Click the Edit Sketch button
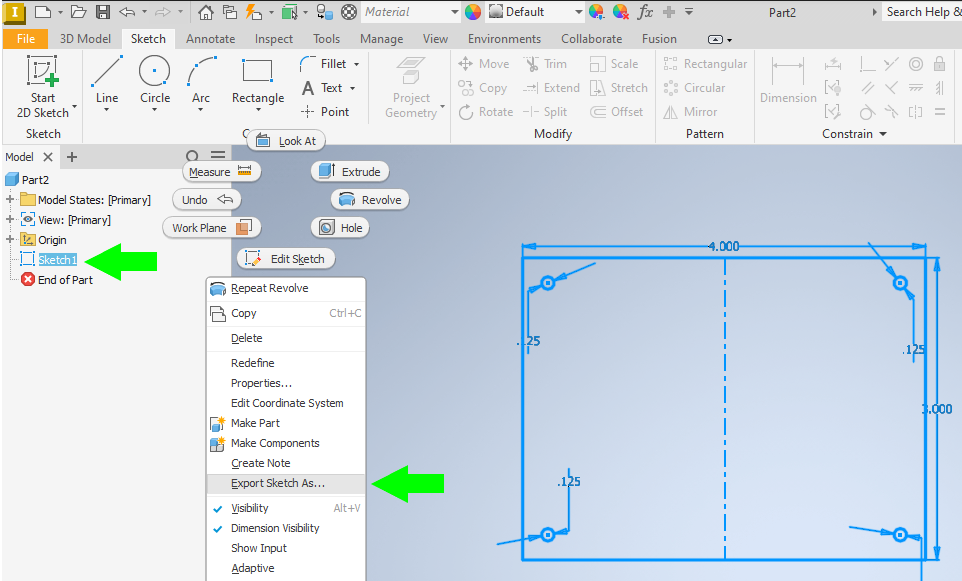 click(x=286, y=259)
